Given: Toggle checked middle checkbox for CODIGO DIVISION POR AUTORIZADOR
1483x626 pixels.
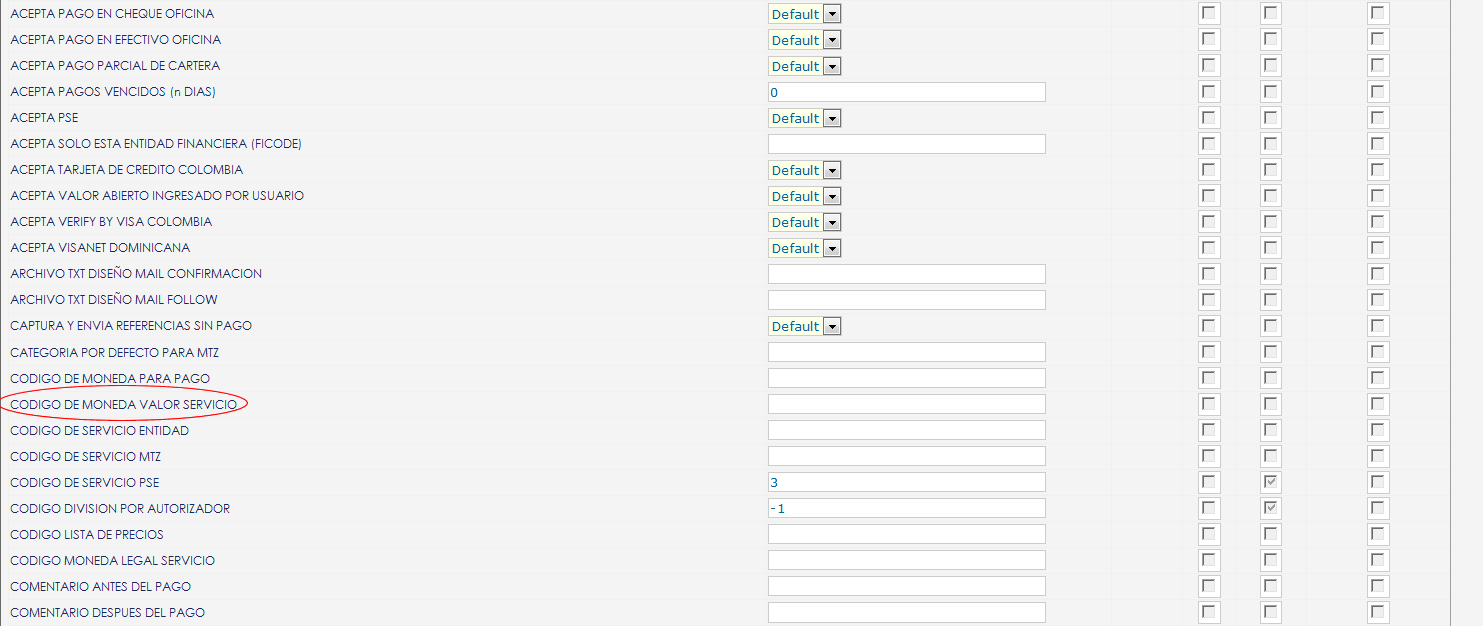Looking at the screenshot, I should tap(1271, 508).
